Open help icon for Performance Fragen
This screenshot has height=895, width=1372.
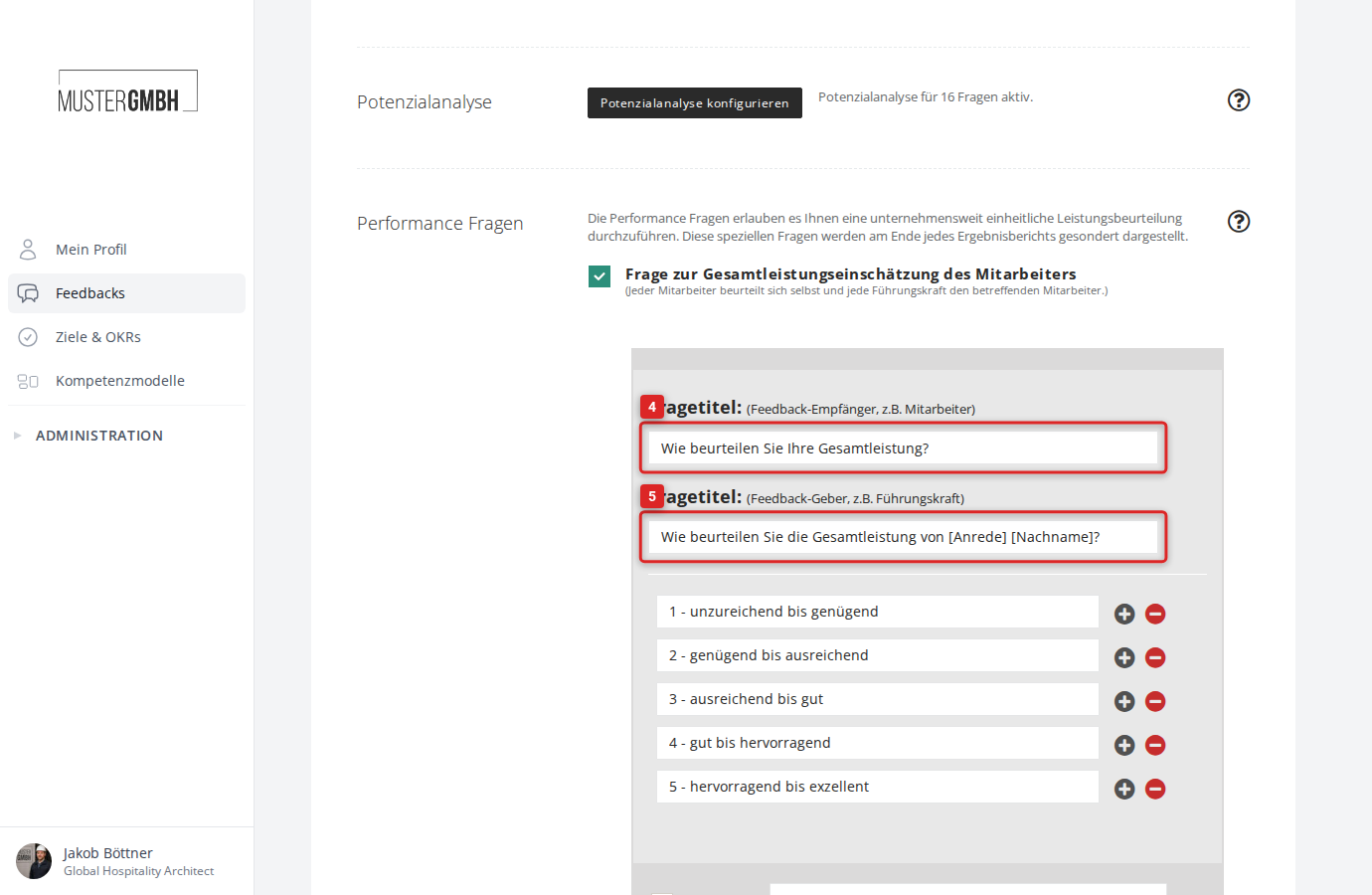[x=1239, y=221]
